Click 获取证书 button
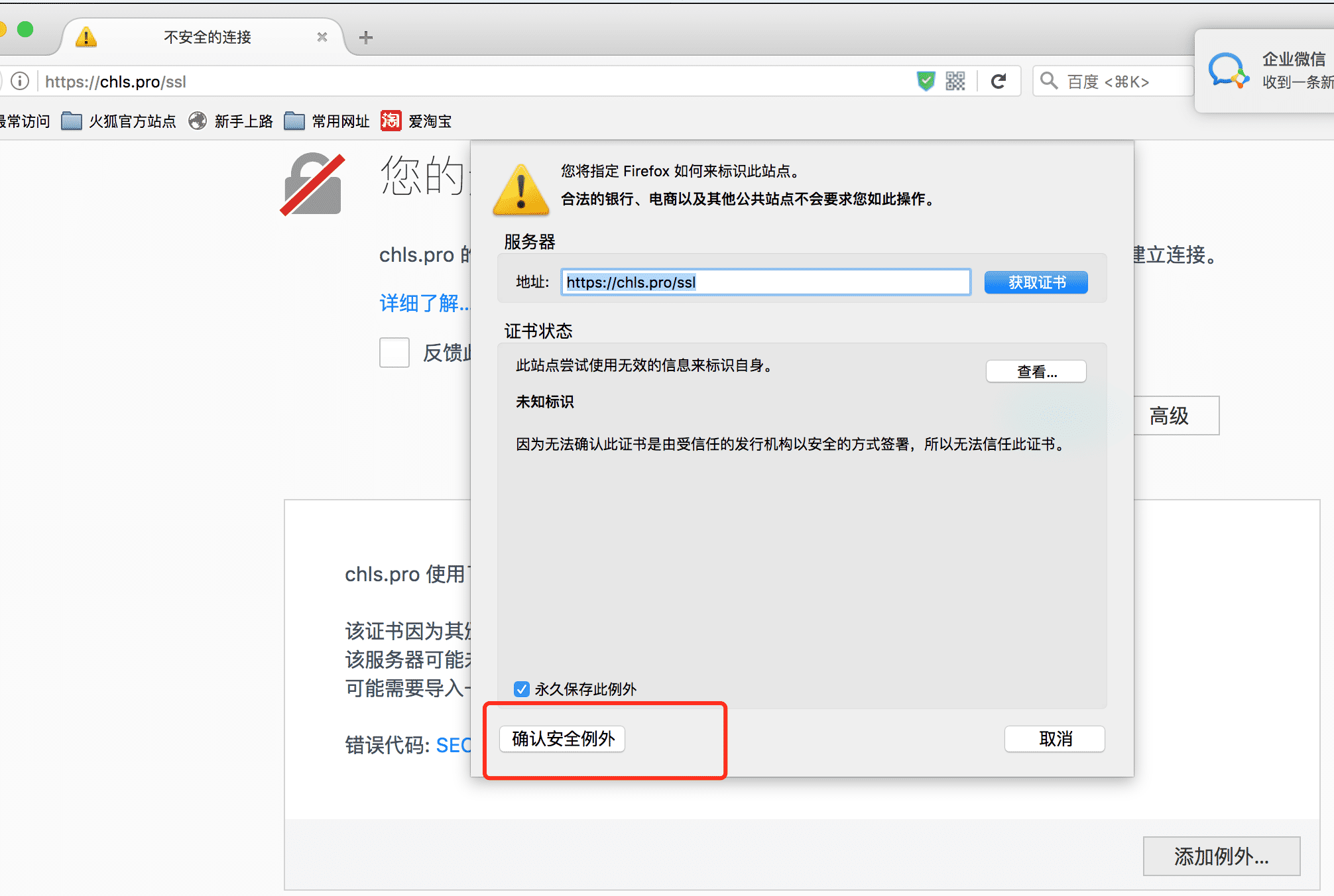Screen dimensions: 1334x896 point(1036,282)
